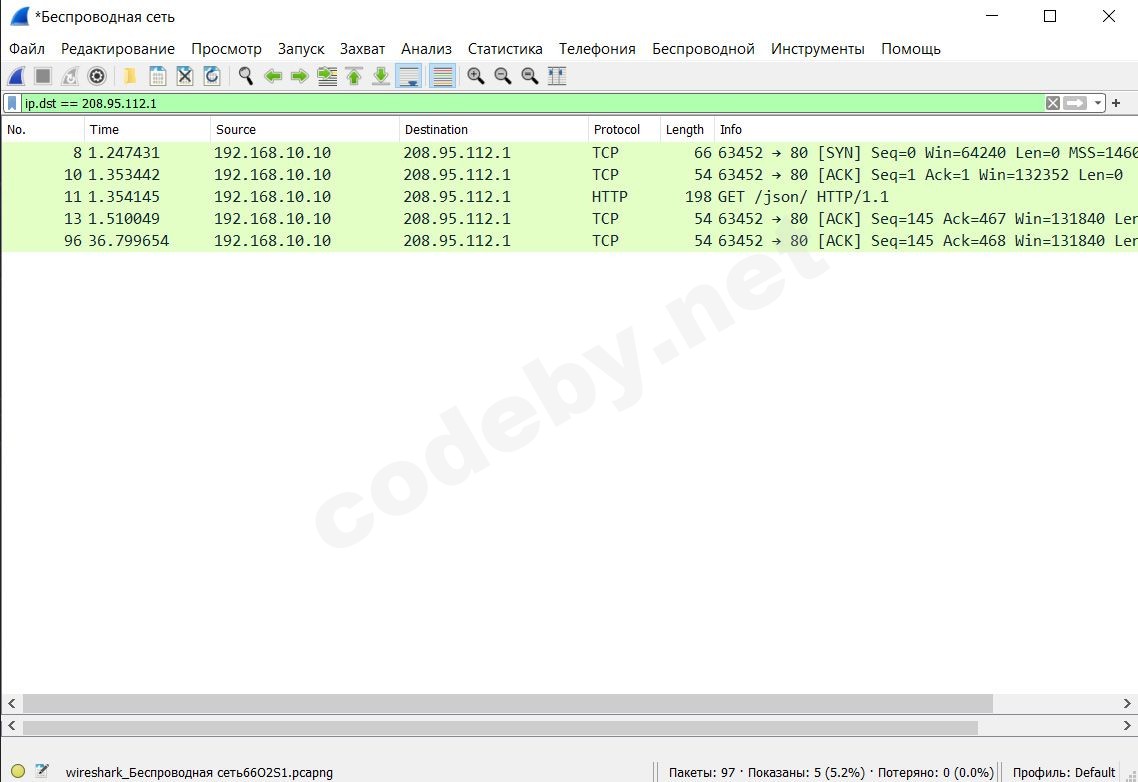Go back in packet history
Image resolution: width=1138 pixels, height=782 pixels.
273,76
